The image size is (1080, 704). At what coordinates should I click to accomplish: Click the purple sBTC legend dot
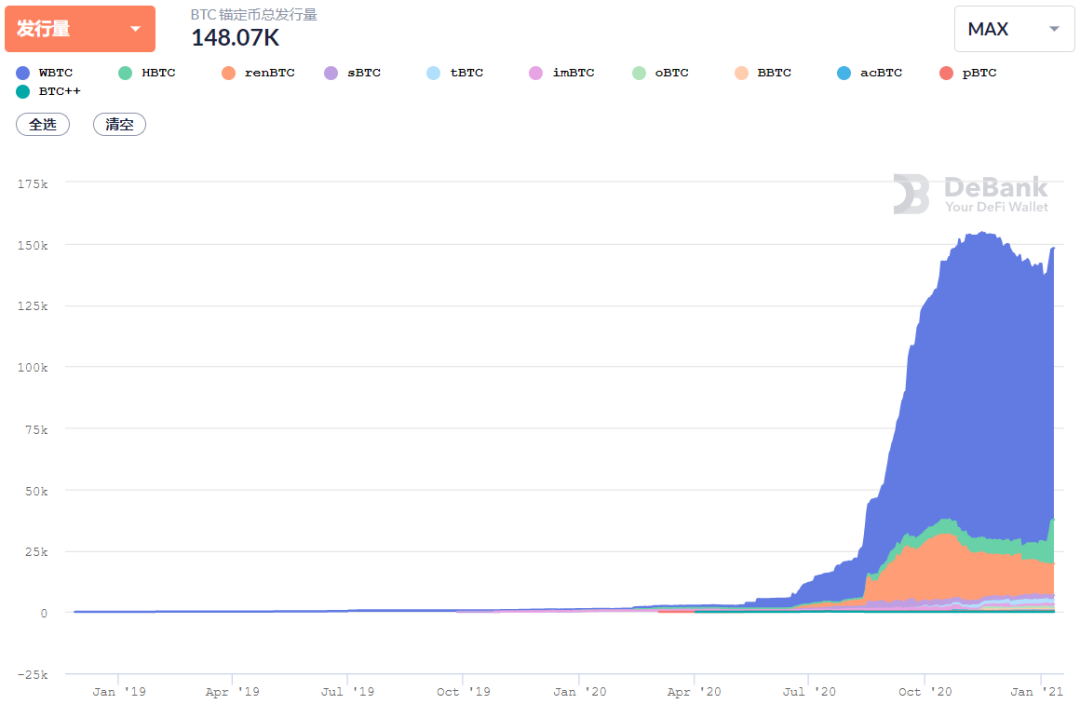coord(331,73)
